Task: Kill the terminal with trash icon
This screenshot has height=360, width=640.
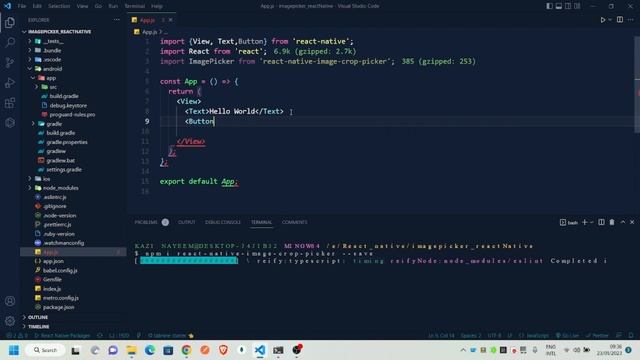Action: pos(612,222)
